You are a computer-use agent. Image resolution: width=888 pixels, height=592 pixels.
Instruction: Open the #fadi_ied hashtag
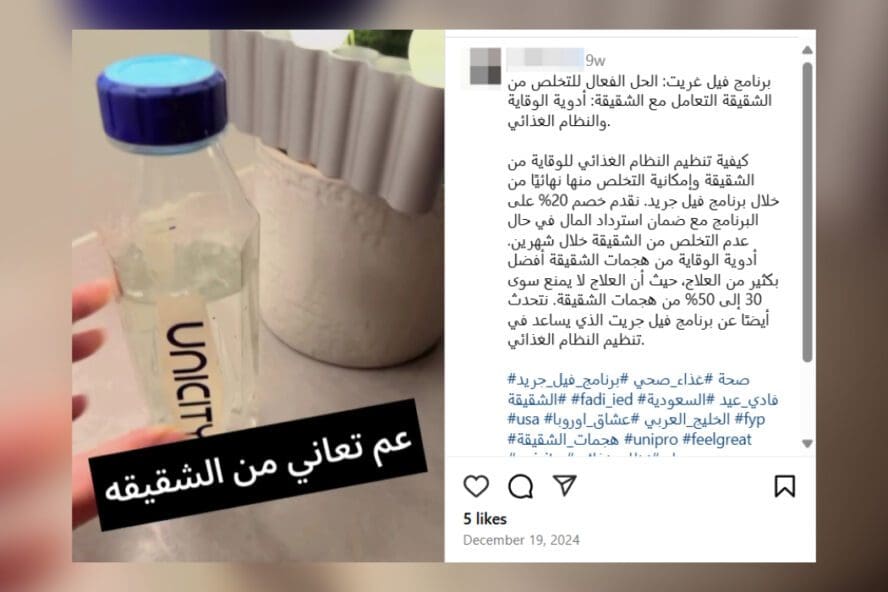click(x=601, y=400)
